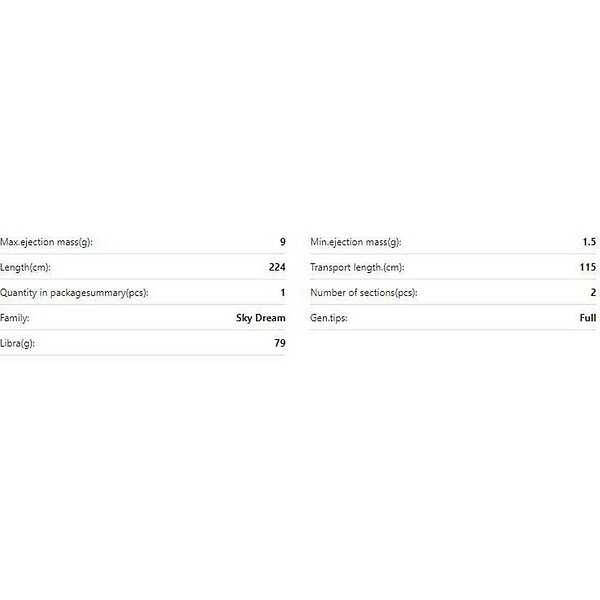Click the divider line under the Libra row
Image resolution: width=600 pixels, height=600 pixels.
[x=143, y=356]
